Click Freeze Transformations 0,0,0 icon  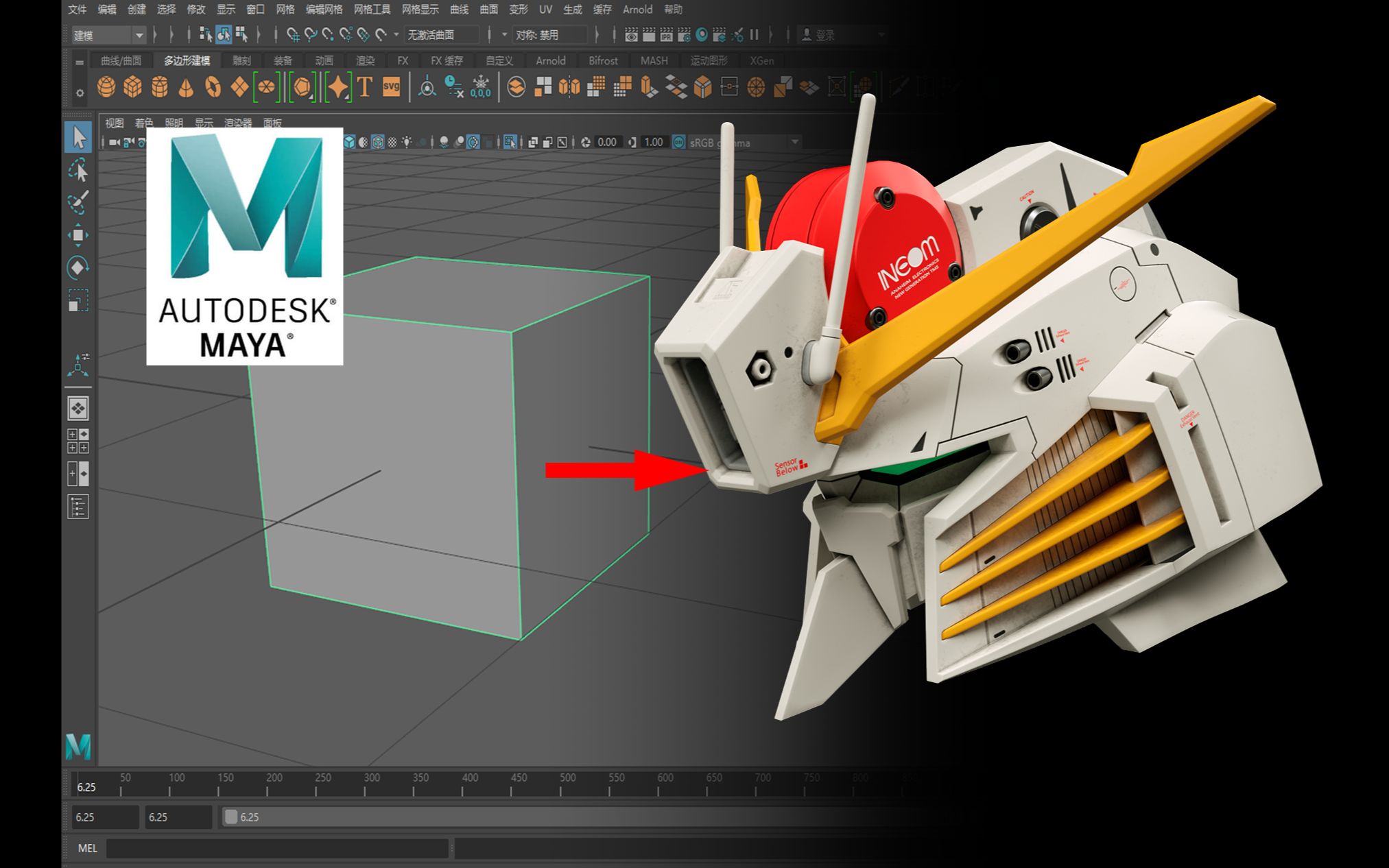[480, 87]
